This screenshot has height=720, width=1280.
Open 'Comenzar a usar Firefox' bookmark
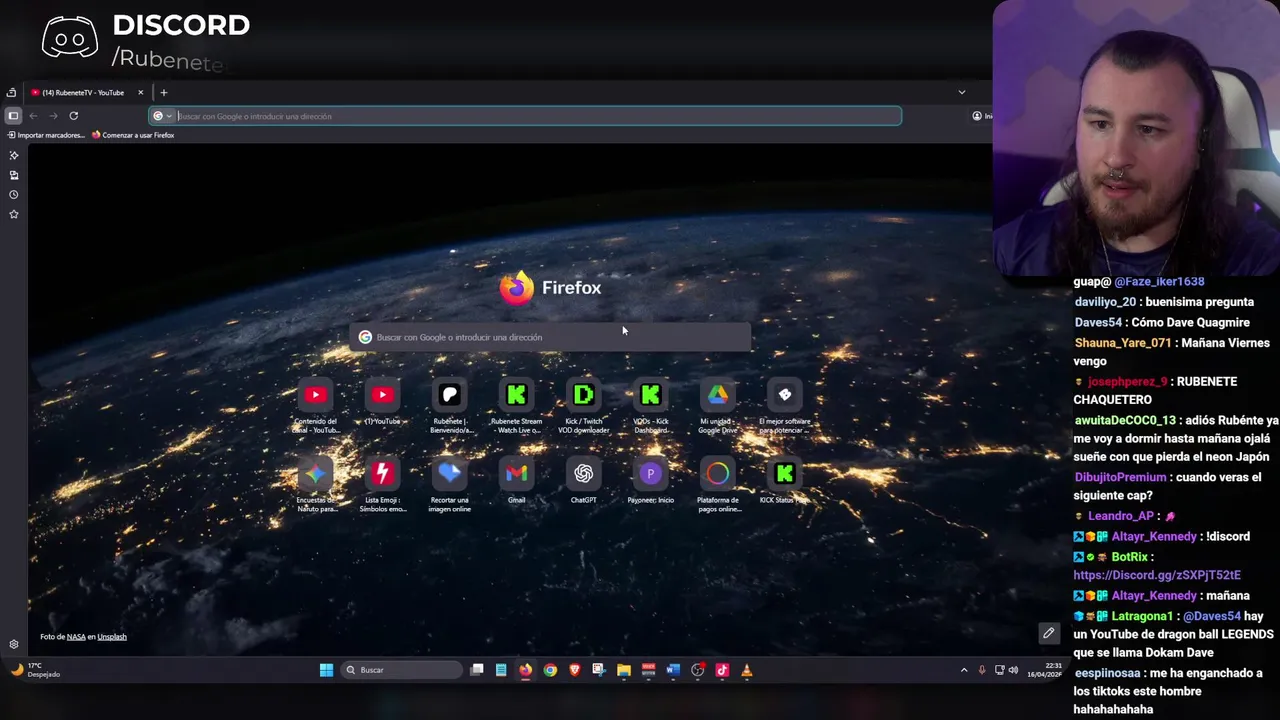point(133,135)
